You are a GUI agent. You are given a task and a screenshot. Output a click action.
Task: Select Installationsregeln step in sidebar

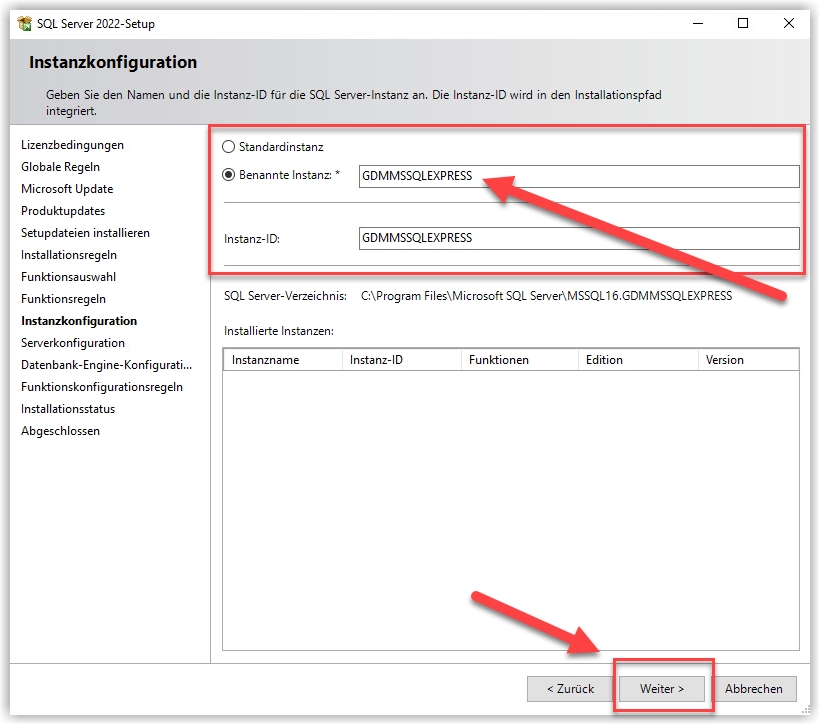69,255
